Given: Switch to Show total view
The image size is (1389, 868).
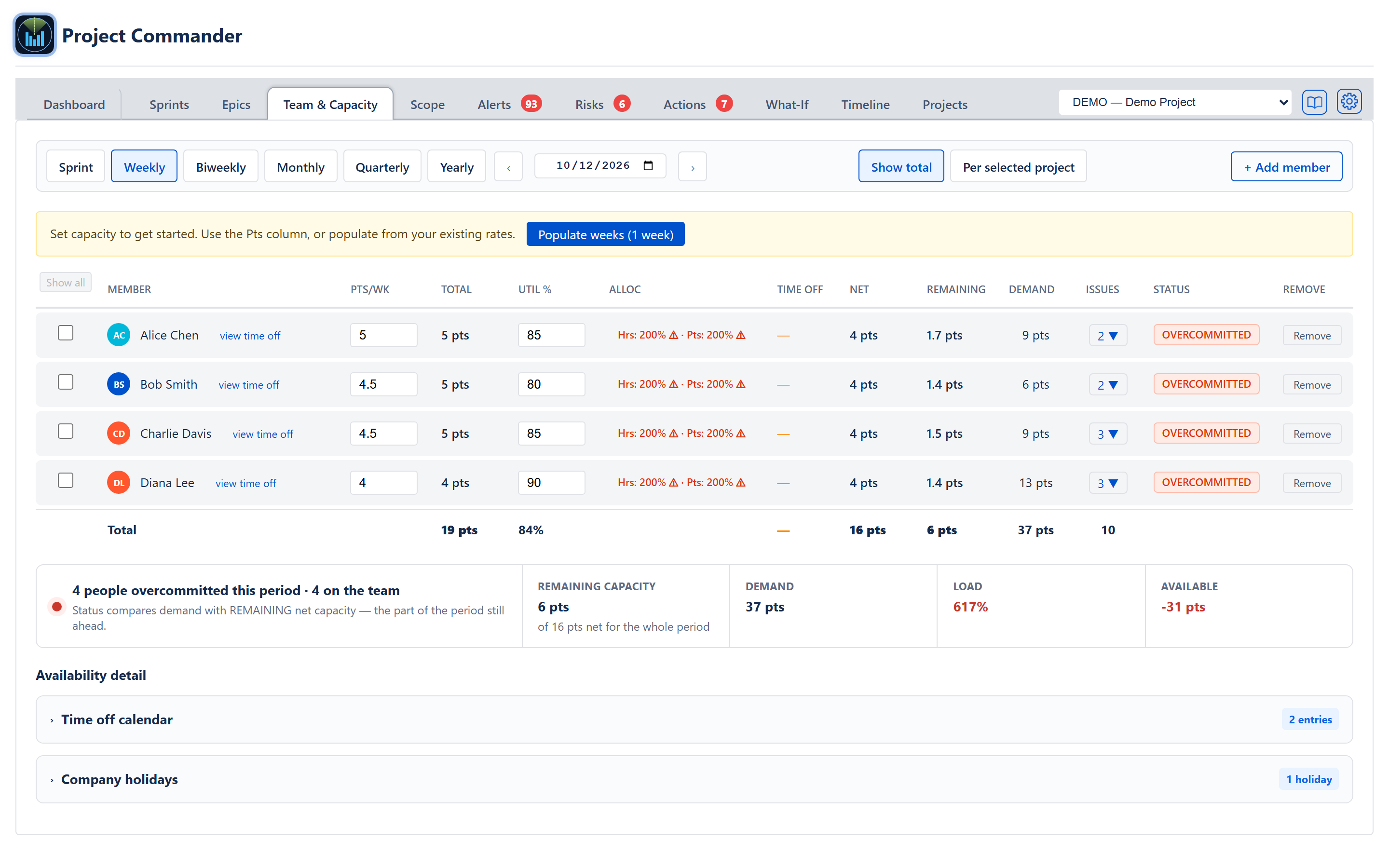Looking at the screenshot, I should pos(900,166).
